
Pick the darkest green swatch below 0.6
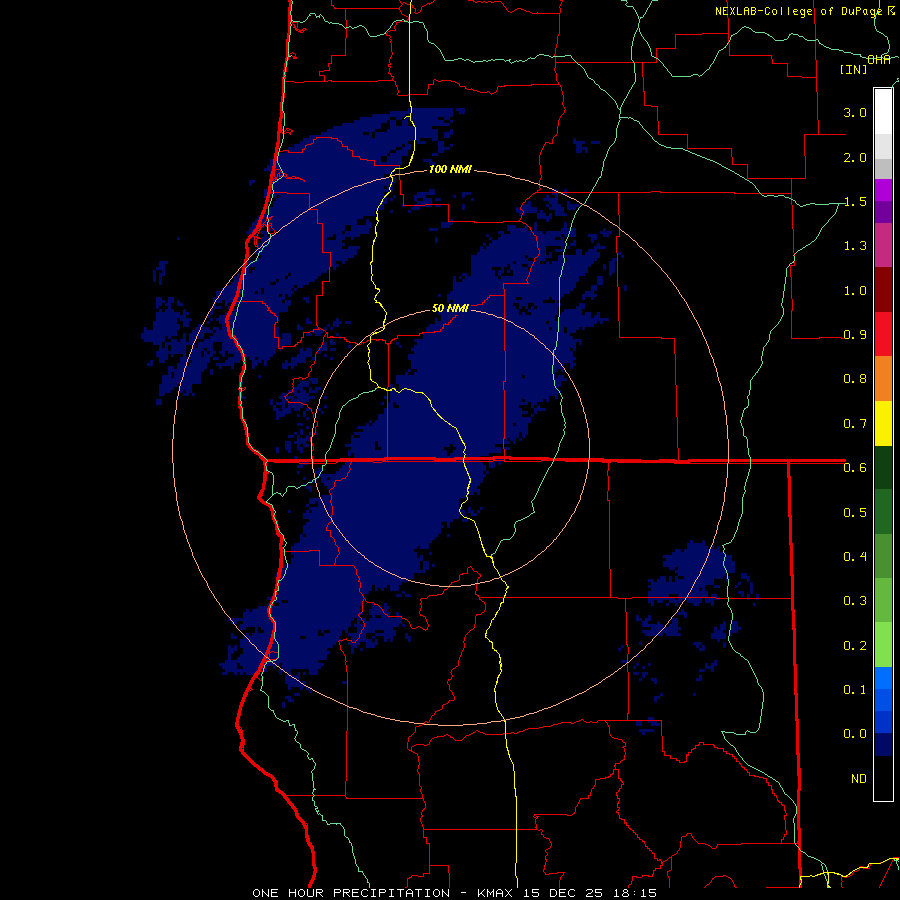[x=883, y=467]
